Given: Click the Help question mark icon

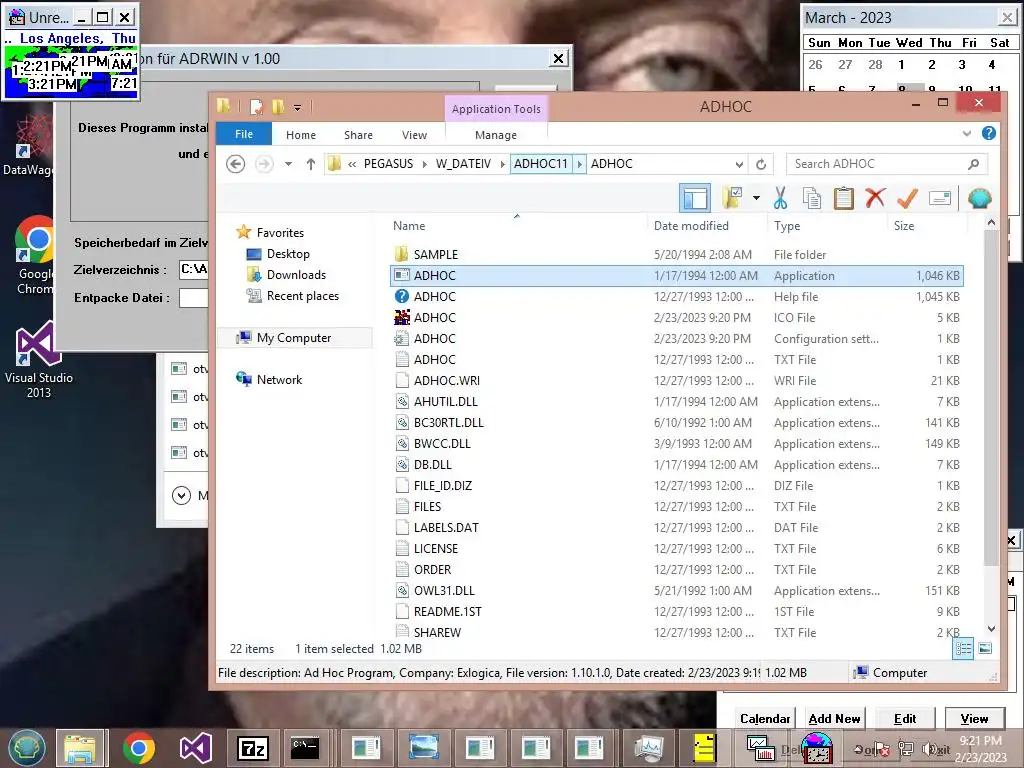Looking at the screenshot, I should [989, 133].
